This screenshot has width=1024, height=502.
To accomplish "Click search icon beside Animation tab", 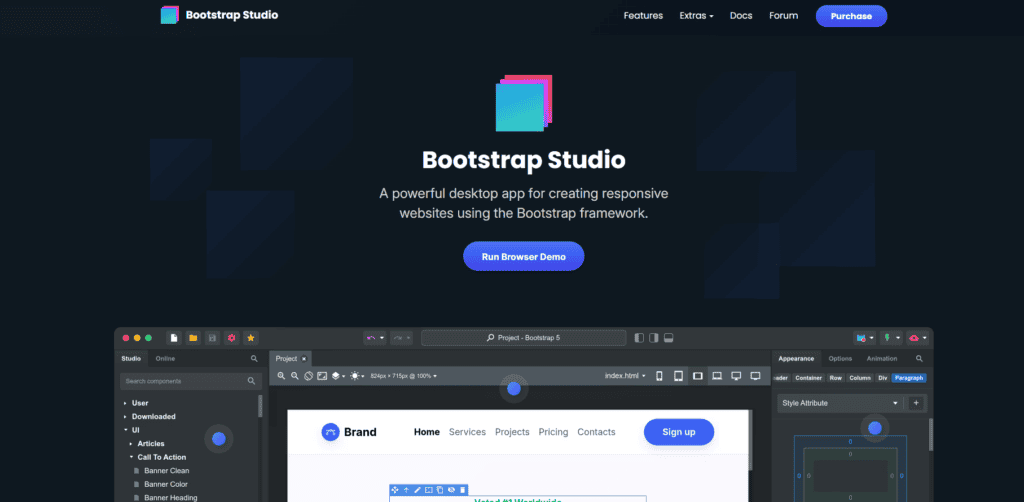I will tap(920, 358).
